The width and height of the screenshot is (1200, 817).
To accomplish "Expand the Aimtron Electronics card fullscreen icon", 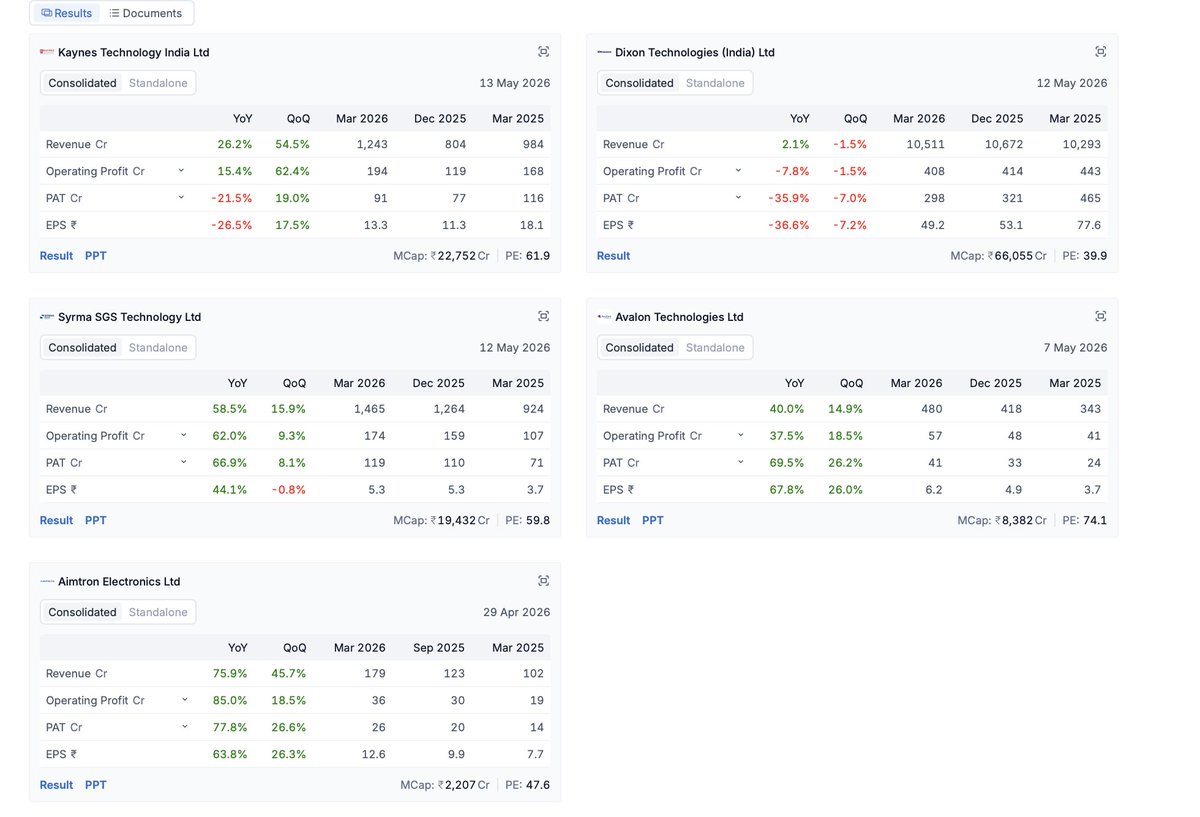I will coord(543,581).
